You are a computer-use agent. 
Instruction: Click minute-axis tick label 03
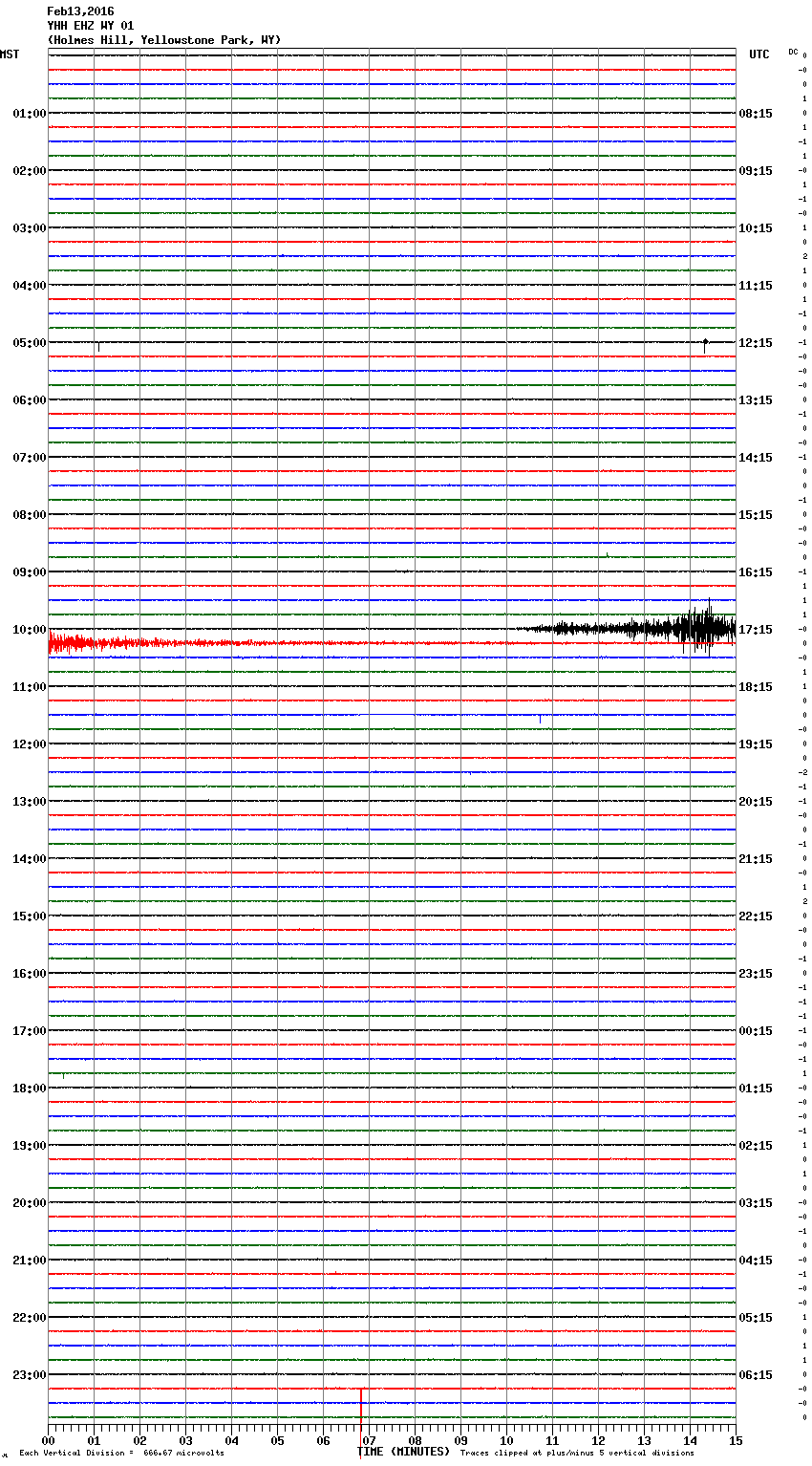click(x=185, y=1440)
